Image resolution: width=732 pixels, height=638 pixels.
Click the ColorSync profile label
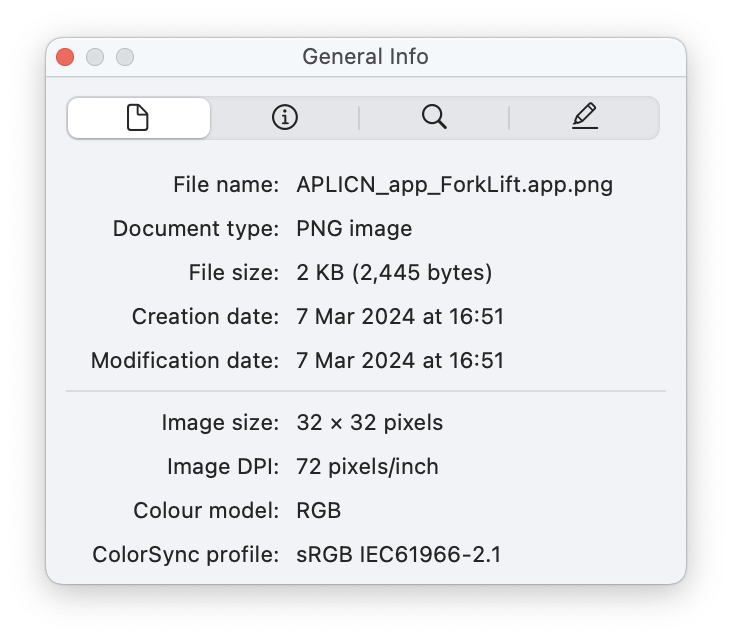[x=186, y=554]
